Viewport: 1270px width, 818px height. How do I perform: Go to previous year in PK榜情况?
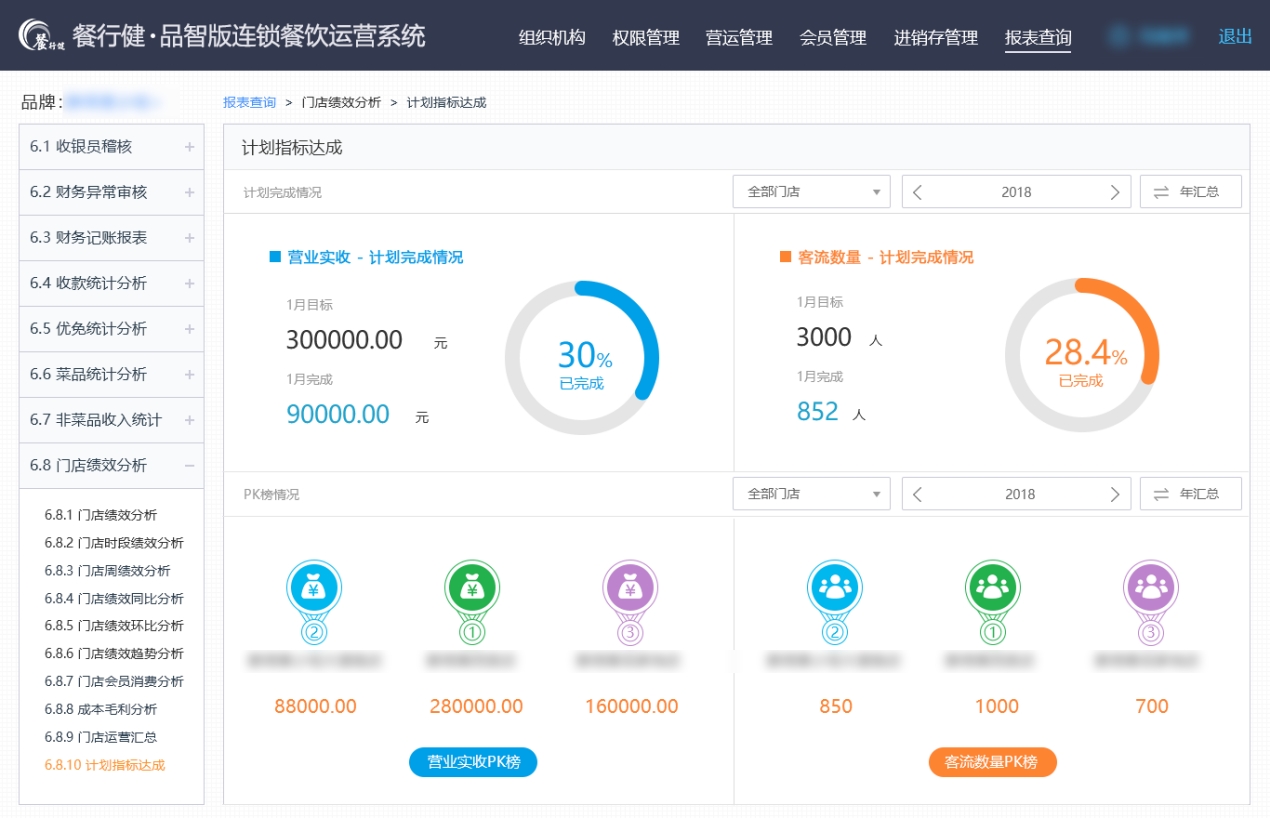click(x=918, y=494)
